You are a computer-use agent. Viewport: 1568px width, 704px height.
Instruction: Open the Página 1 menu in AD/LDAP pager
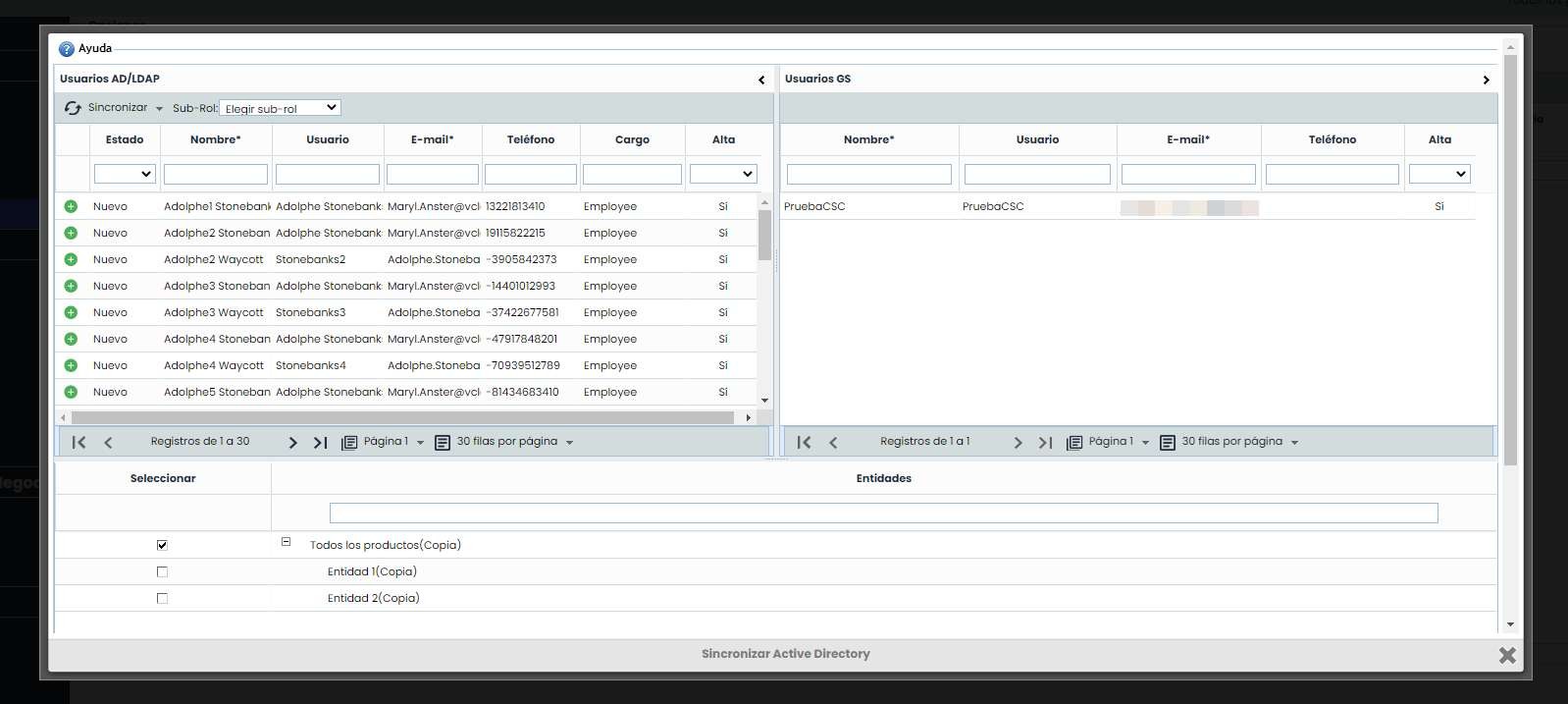(x=392, y=442)
